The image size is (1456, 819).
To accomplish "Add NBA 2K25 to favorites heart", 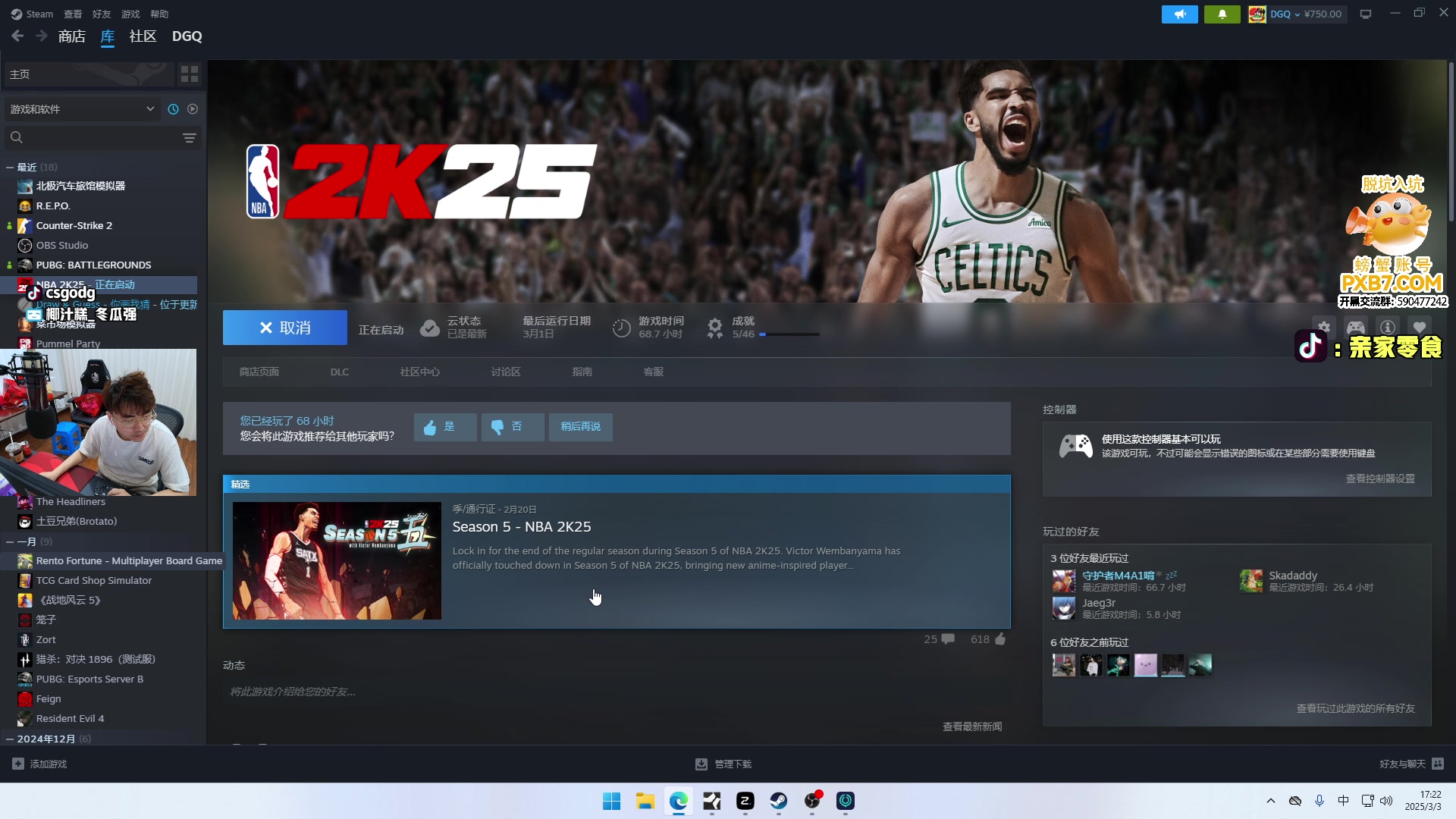I will (1420, 328).
